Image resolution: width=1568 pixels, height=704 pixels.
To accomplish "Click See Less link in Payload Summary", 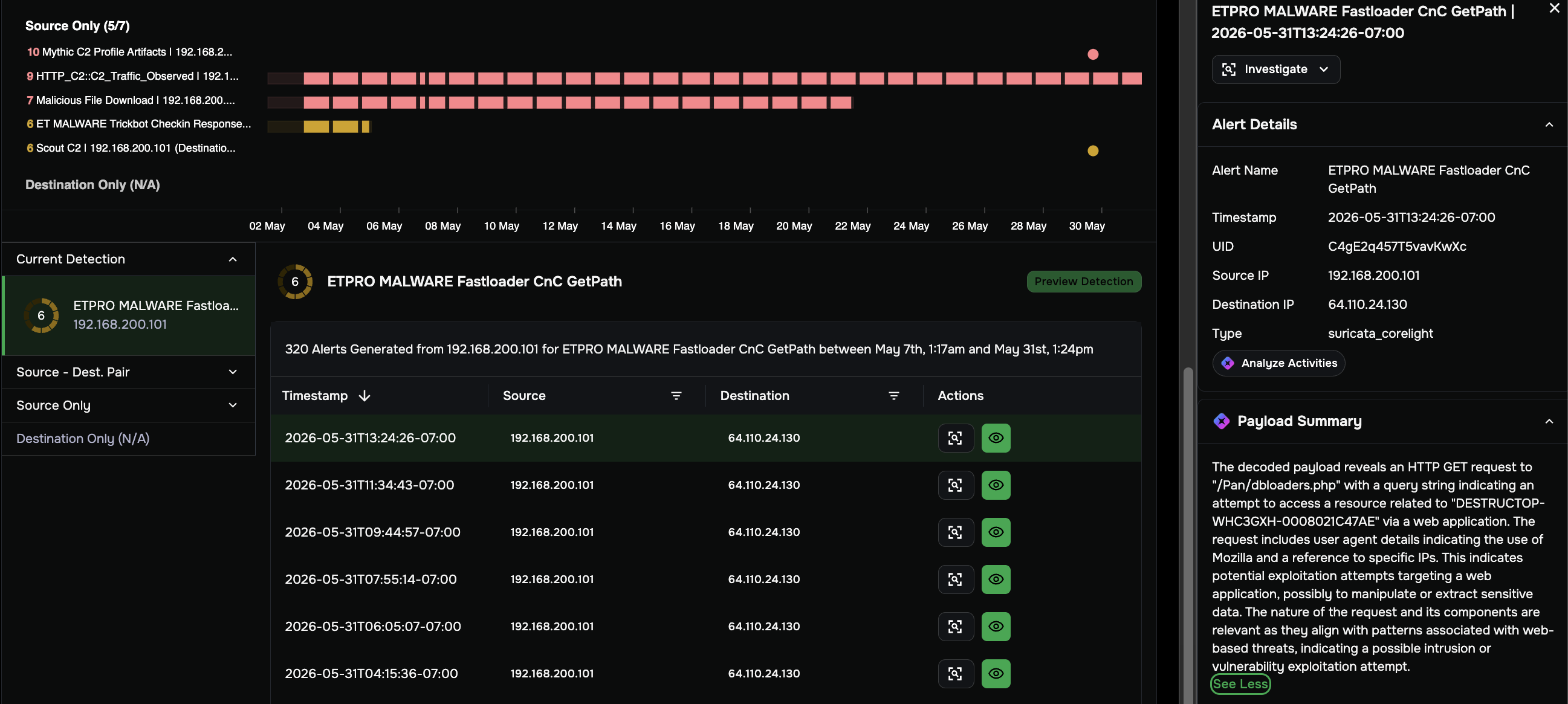I will pos(1240,684).
